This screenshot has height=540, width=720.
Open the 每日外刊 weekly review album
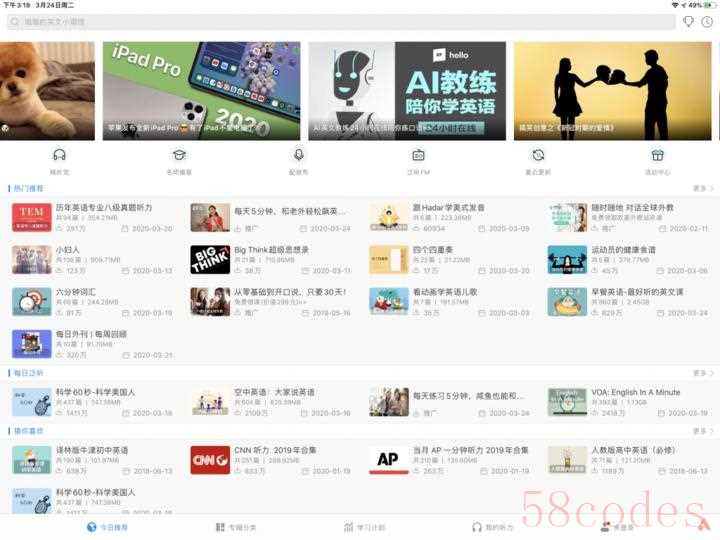(92, 344)
